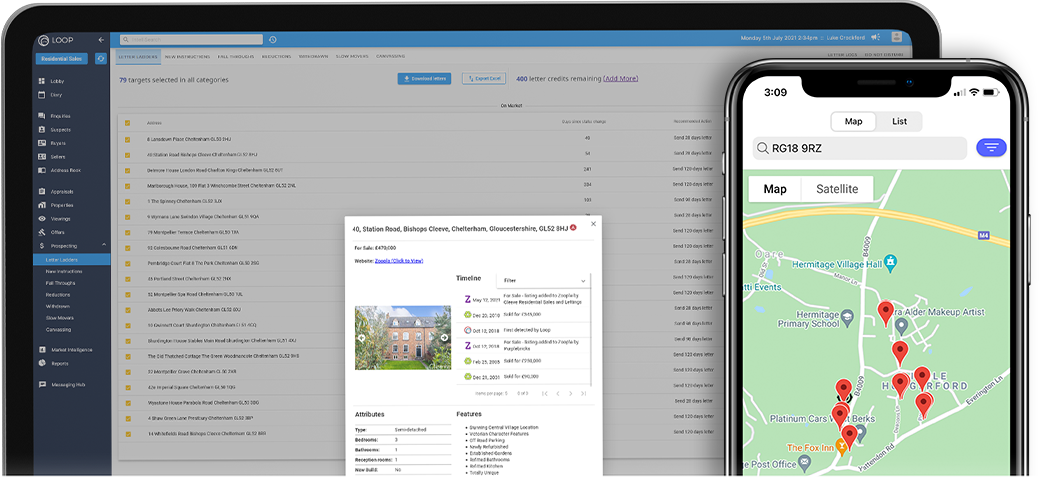Toggle the select-all checkbox in Address header
This screenshot has height=477, width=1039.
tap(127, 122)
